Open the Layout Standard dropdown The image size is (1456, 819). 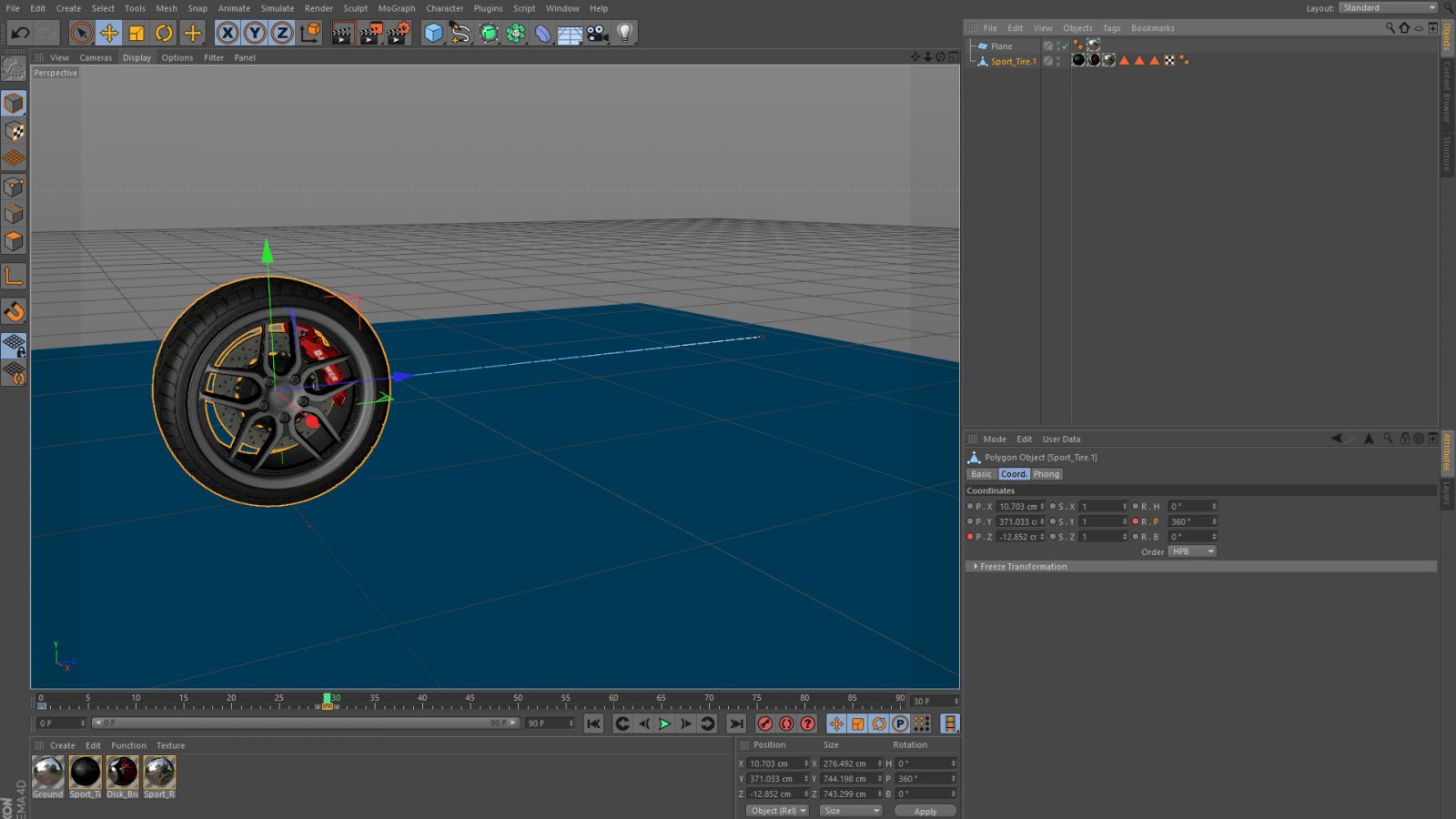pos(1387,8)
